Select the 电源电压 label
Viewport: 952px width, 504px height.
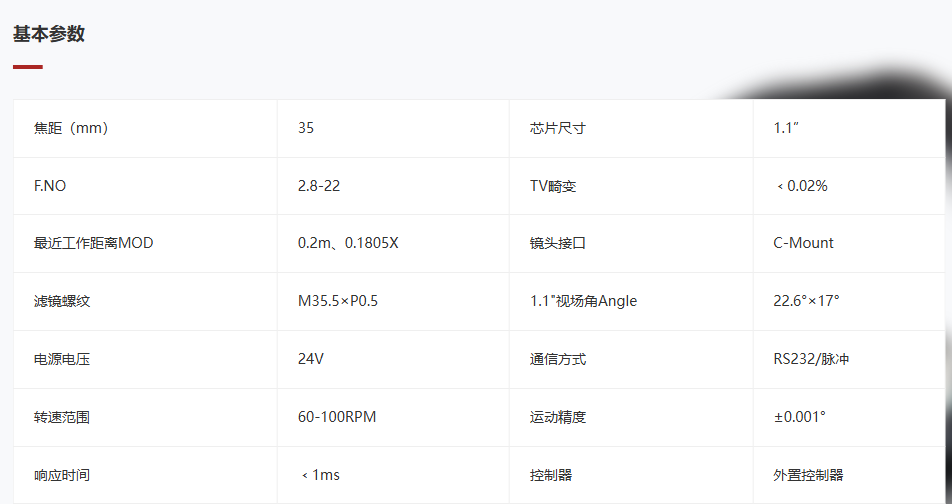(x=62, y=359)
